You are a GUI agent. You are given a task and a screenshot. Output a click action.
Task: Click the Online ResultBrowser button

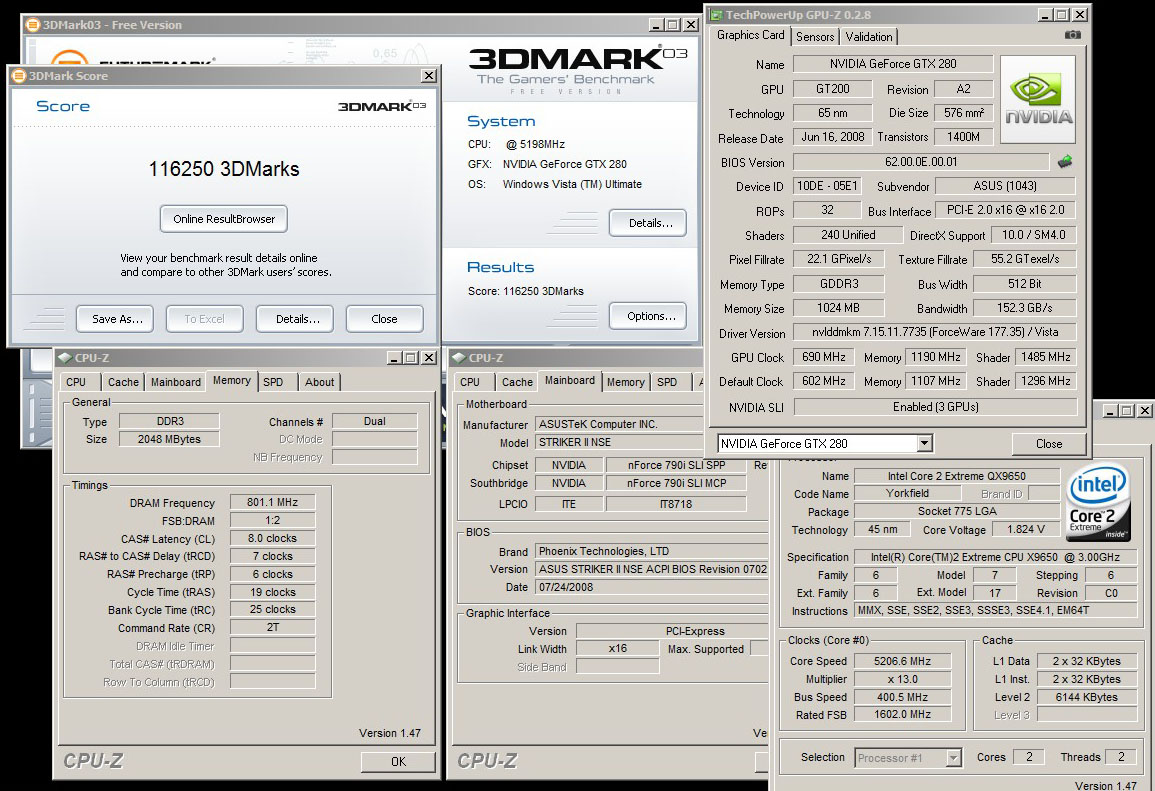coord(224,219)
